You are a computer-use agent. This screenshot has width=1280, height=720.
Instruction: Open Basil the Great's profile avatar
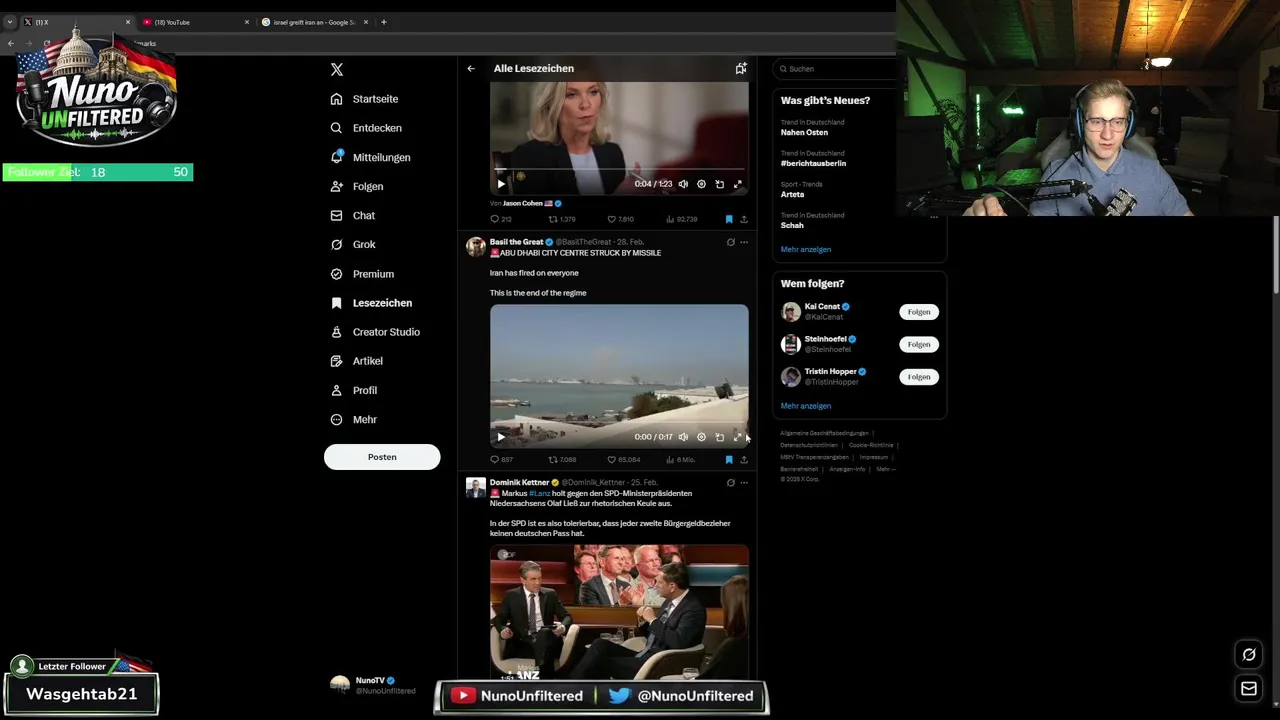coord(476,246)
